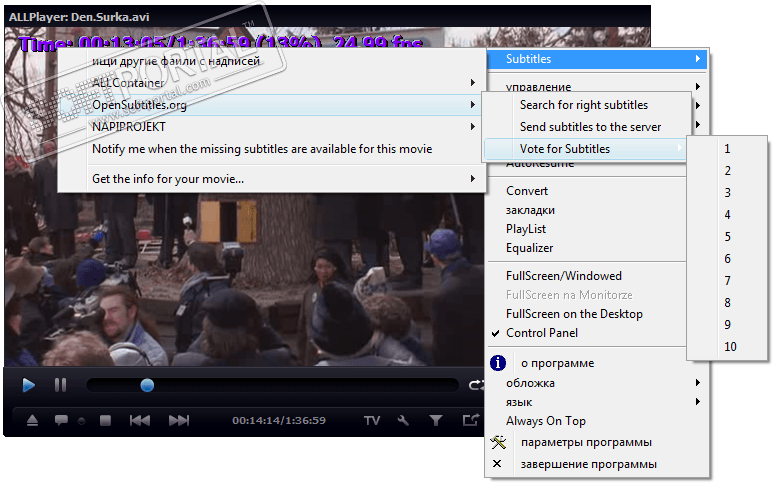Choose ищи другие файлы с надписей
774x484 pixels.
pyautogui.click(x=271, y=61)
